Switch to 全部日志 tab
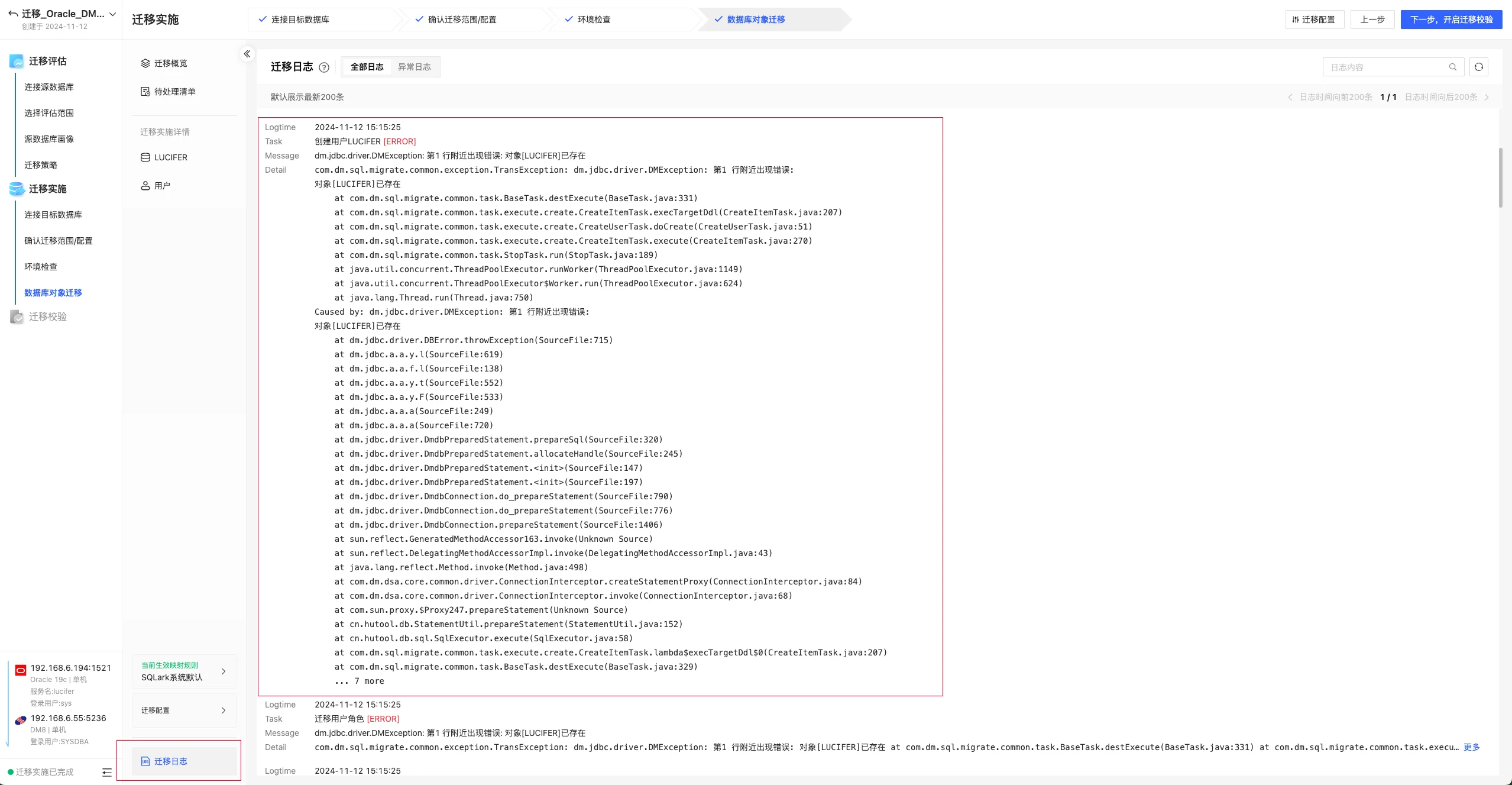Image resolution: width=1512 pixels, height=785 pixels. tap(367, 67)
